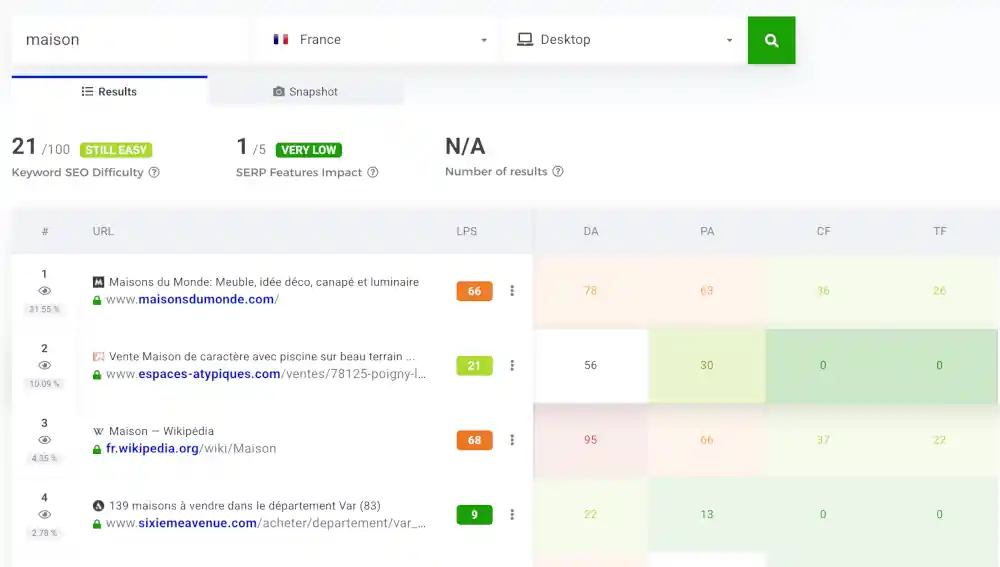Click the LPS score 68 badge

tap(474, 440)
